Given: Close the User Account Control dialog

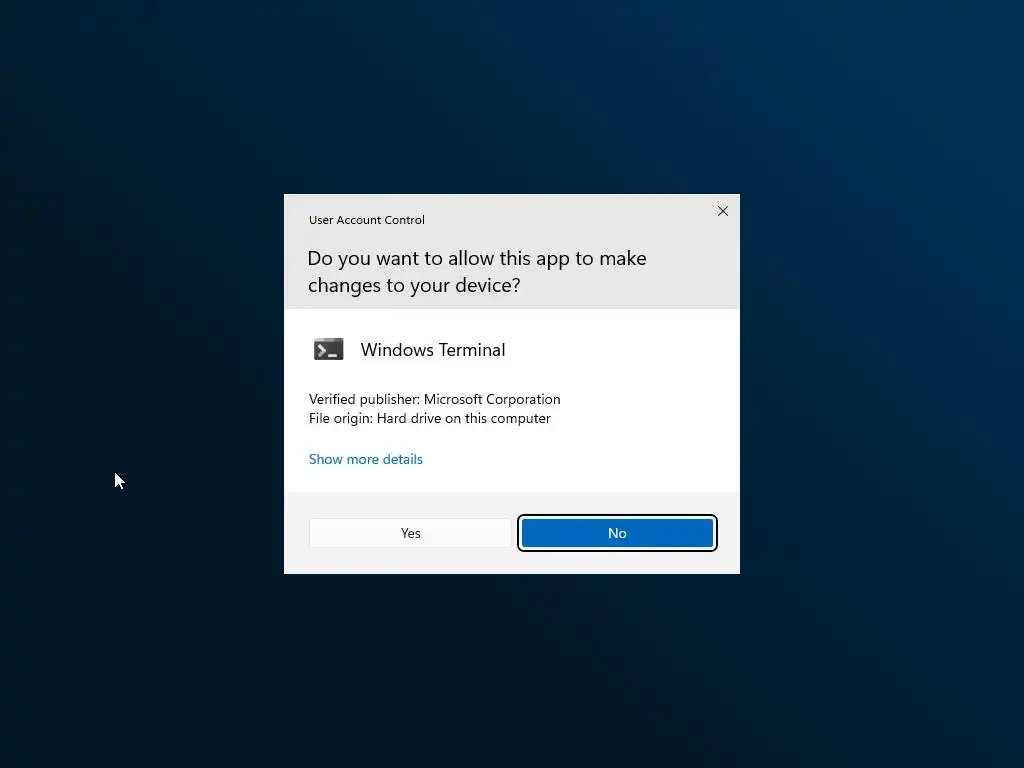Looking at the screenshot, I should [x=722, y=211].
